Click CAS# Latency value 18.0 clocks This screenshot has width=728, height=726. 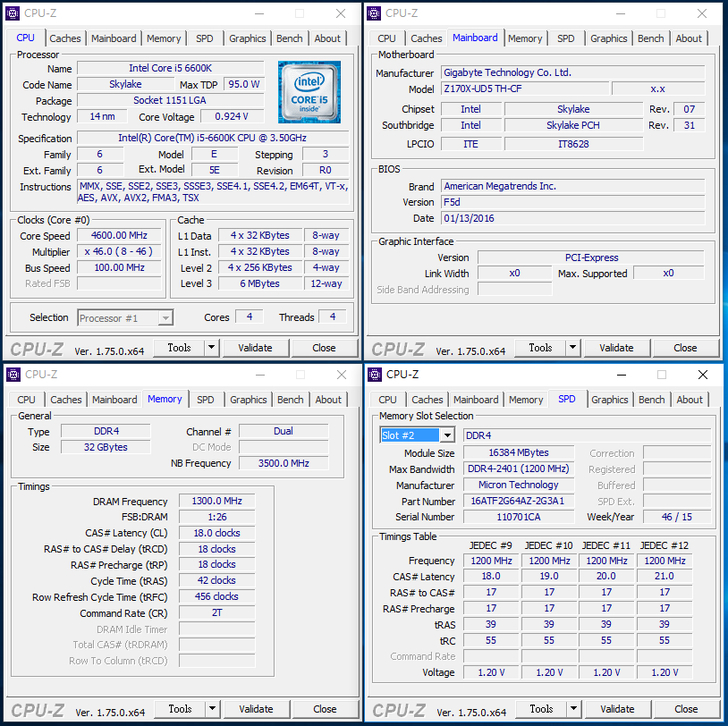[217, 533]
